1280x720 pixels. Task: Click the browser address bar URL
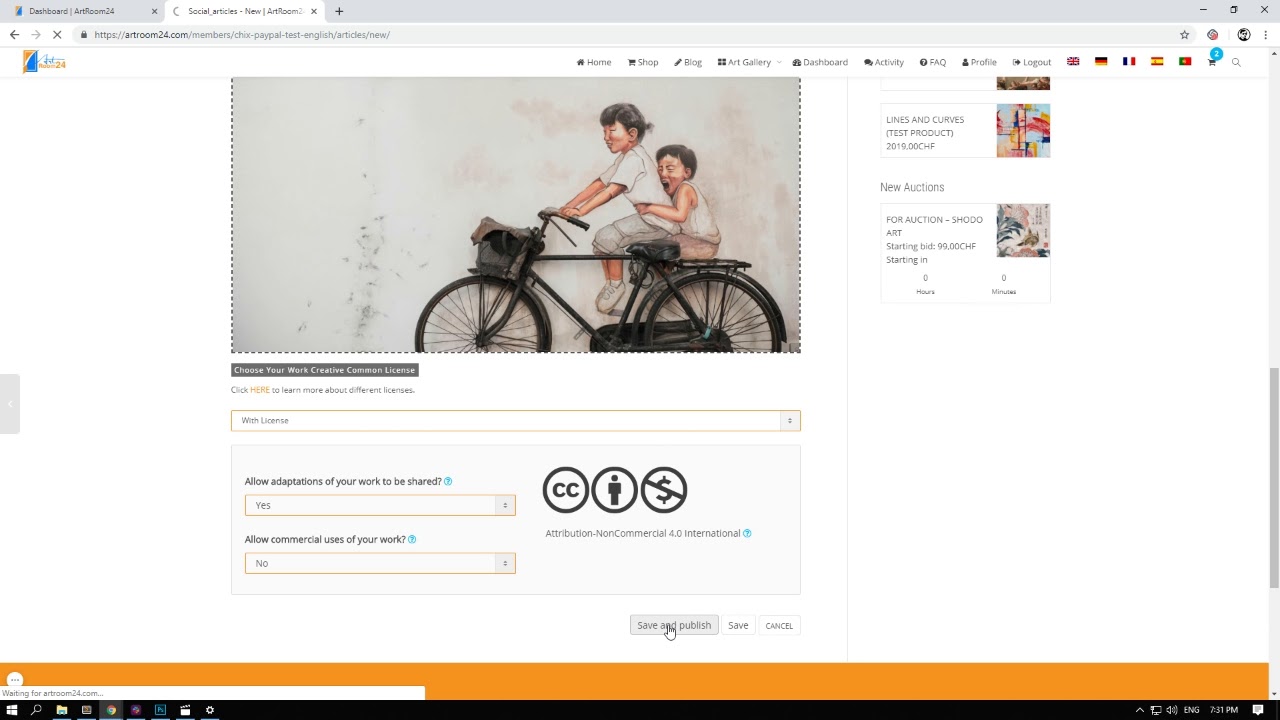[x=242, y=34]
